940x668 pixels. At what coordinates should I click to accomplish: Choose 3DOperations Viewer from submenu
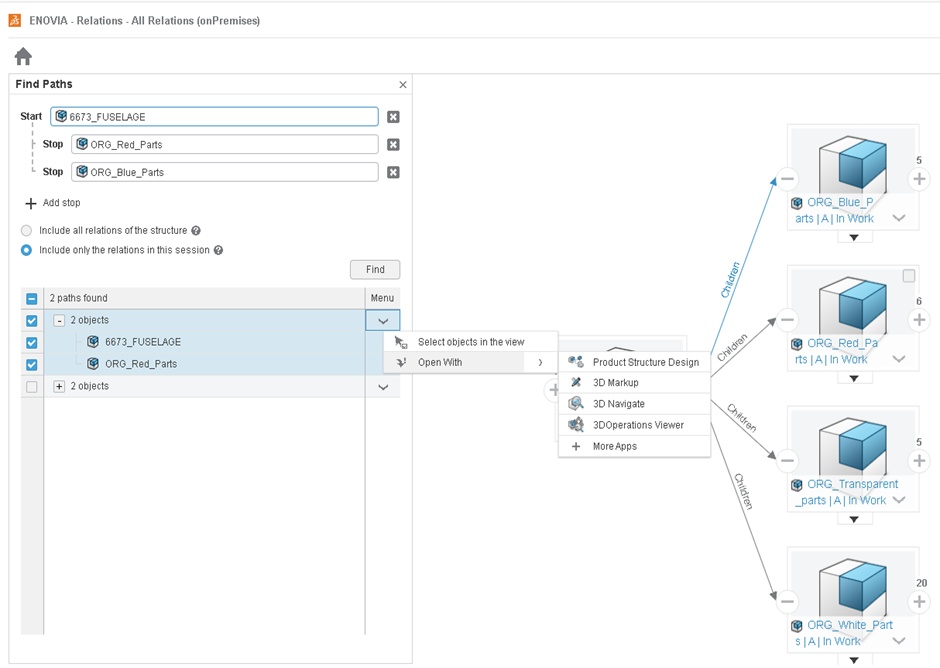pos(638,425)
